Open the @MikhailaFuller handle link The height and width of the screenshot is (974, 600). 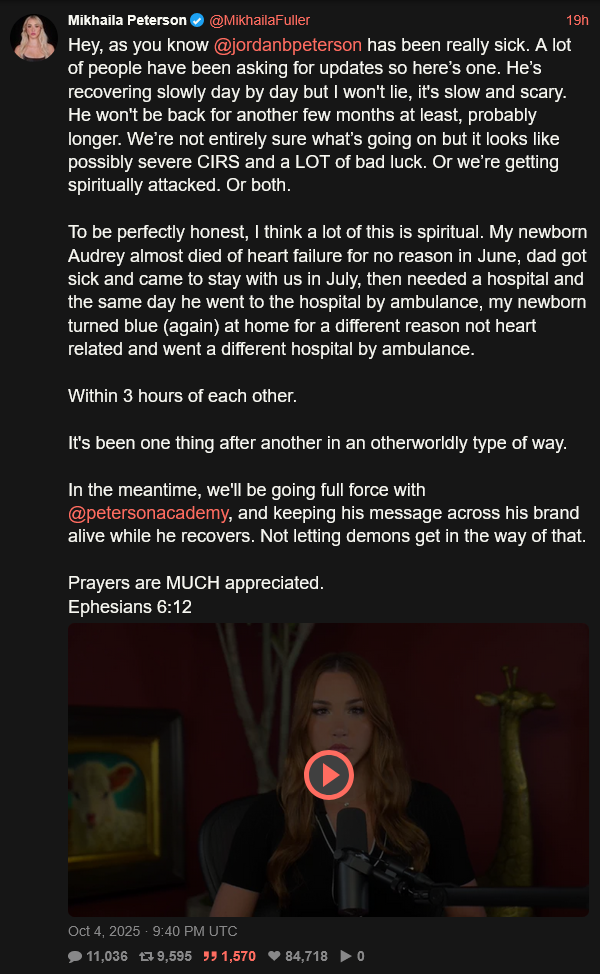tap(260, 20)
